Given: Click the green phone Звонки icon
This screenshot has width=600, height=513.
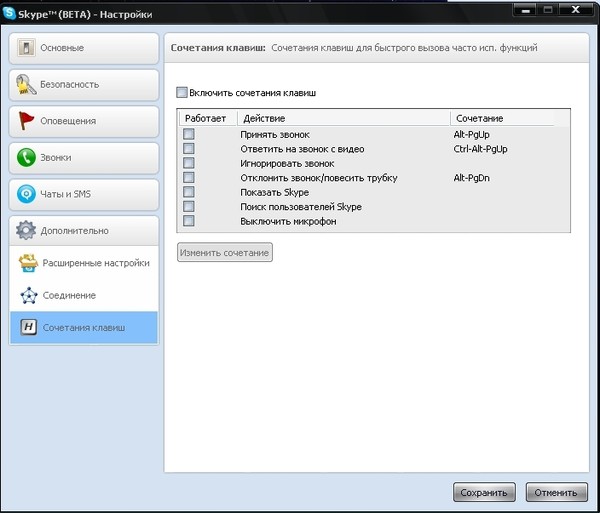Looking at the screenshot, I should pyautogui.click(x=26, y=158).
